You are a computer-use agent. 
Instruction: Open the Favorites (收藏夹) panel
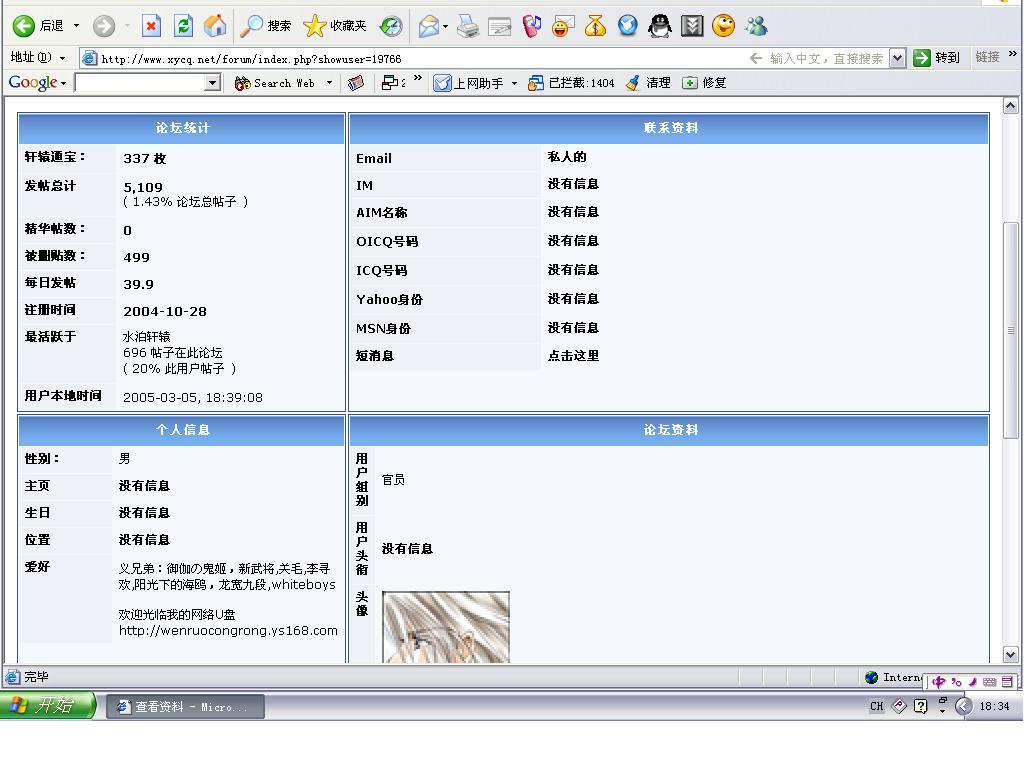click(335, 26)
